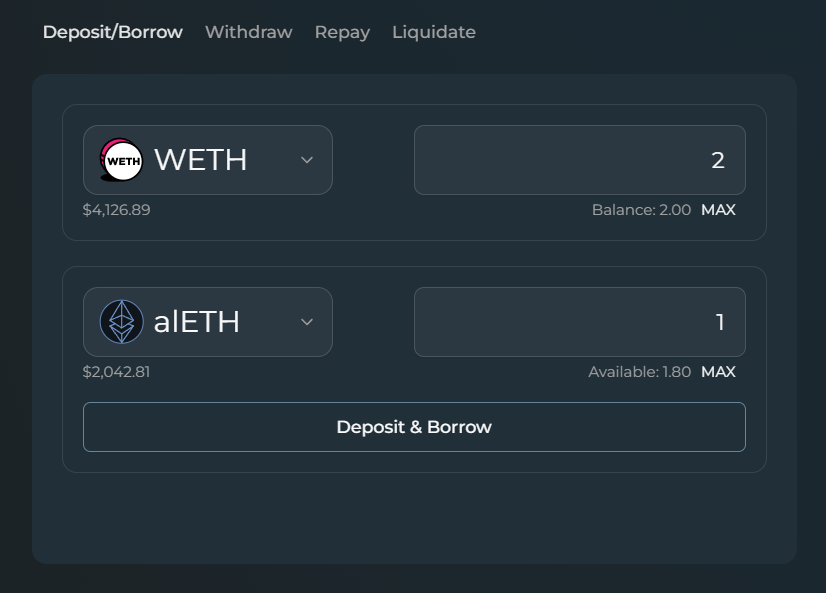This screenshot has height=593, width=826.
Task: Click the alETH Ethereum diamond logo
Action: pos(122,322)
